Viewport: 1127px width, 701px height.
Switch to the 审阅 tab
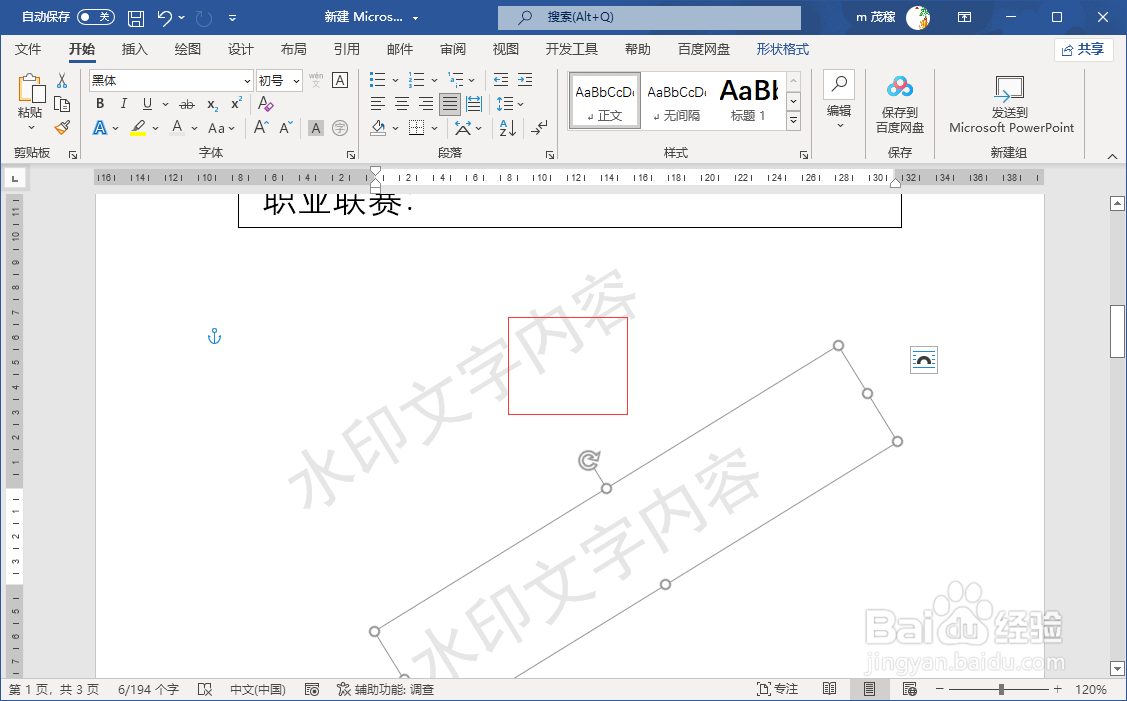click(x=453, y=49)
